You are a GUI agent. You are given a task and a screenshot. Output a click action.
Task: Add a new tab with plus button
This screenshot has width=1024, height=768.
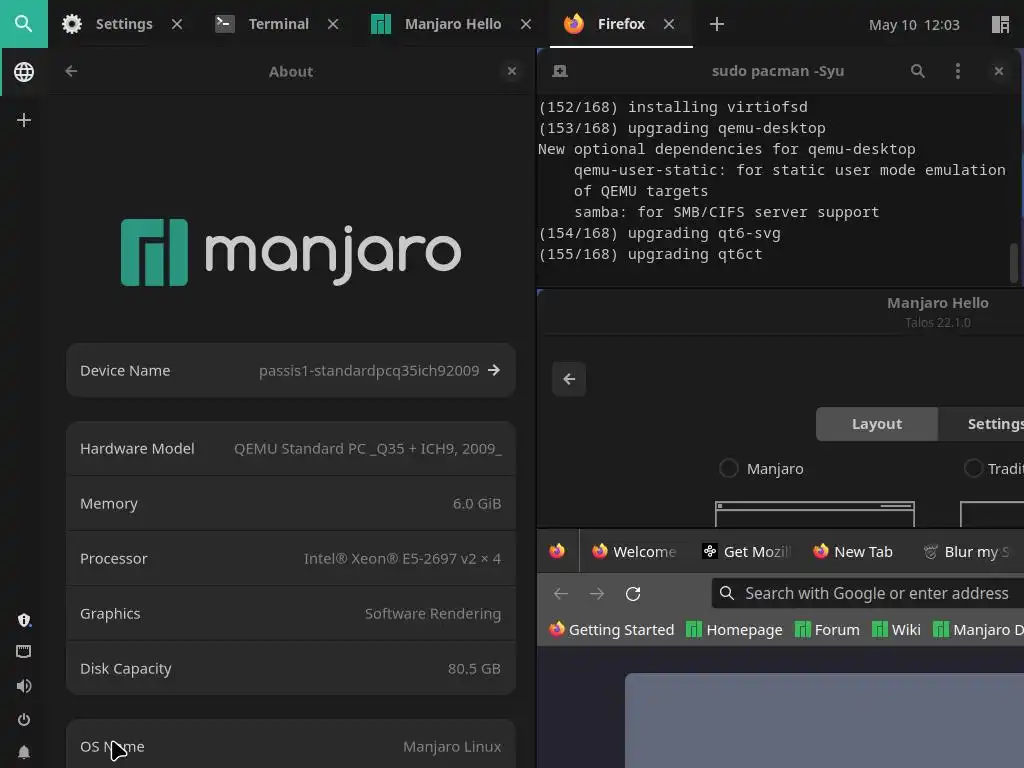(716, 24)
